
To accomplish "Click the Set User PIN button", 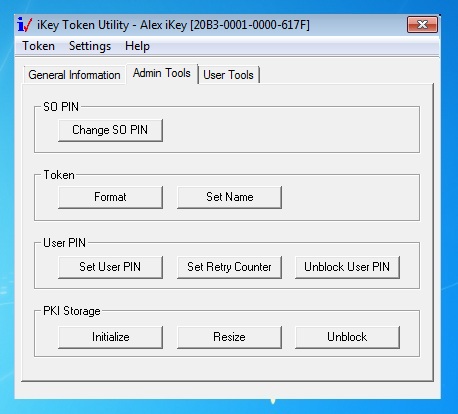I will 110,267.
